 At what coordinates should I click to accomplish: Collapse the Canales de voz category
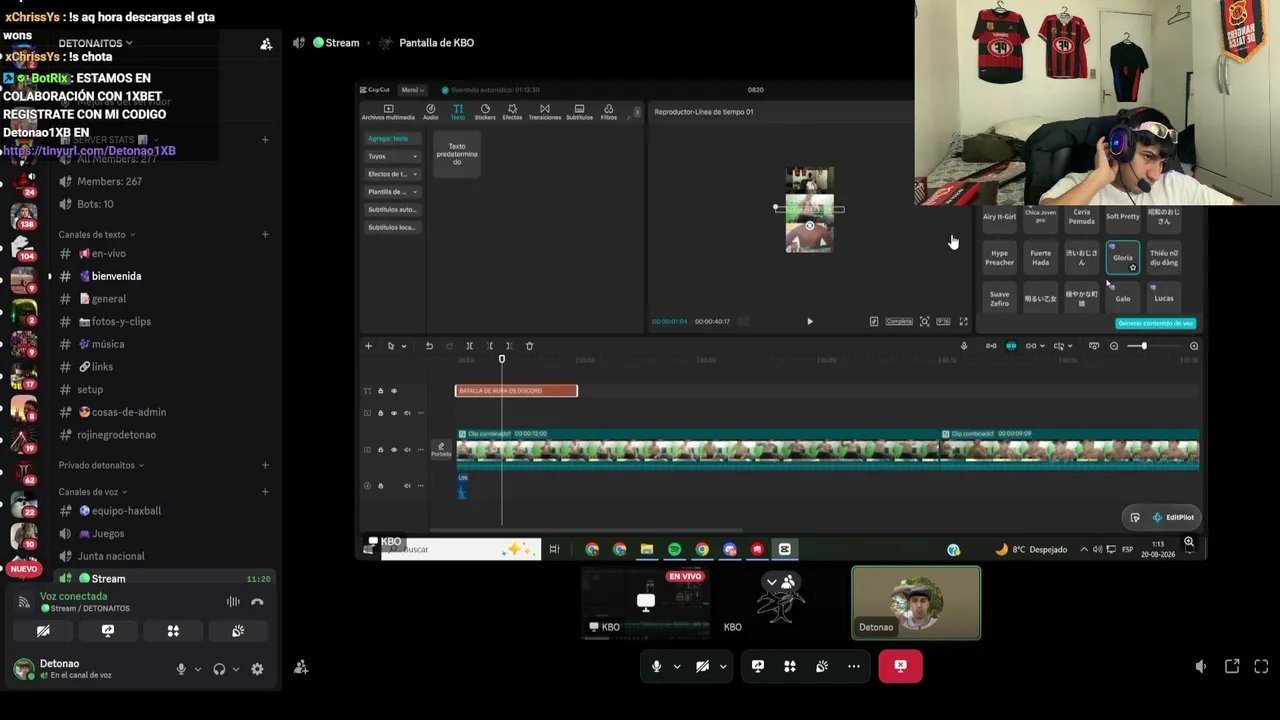point(93,492)
